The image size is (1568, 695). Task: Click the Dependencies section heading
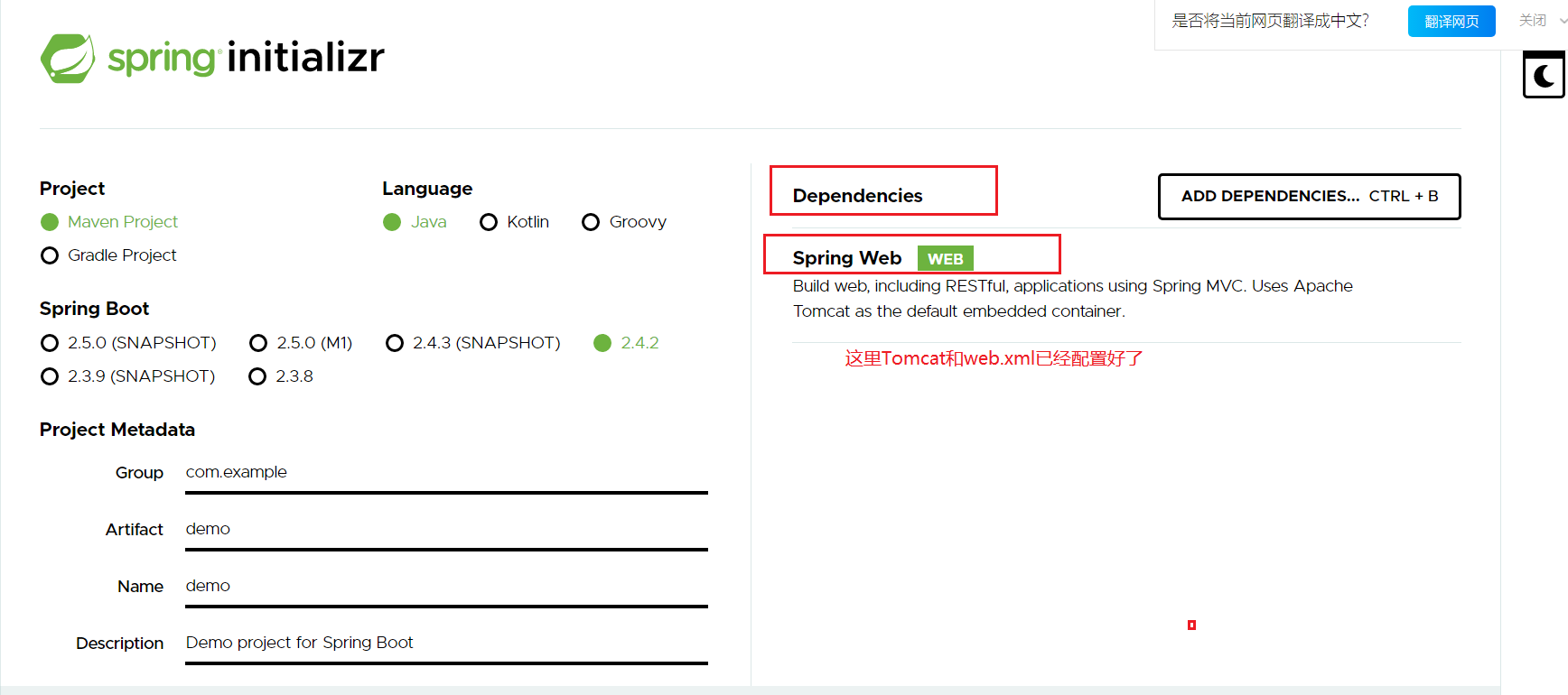point(858,196)
